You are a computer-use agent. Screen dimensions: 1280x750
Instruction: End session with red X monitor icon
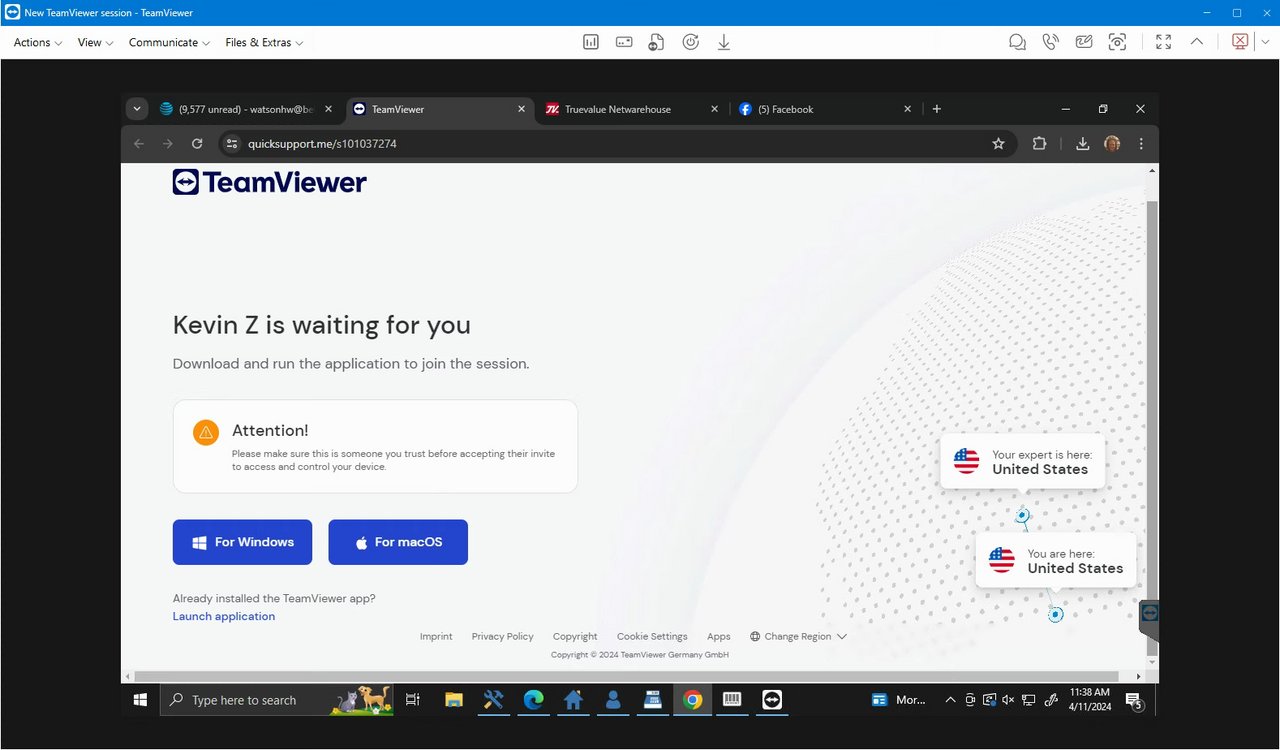tap(1240, 42)
